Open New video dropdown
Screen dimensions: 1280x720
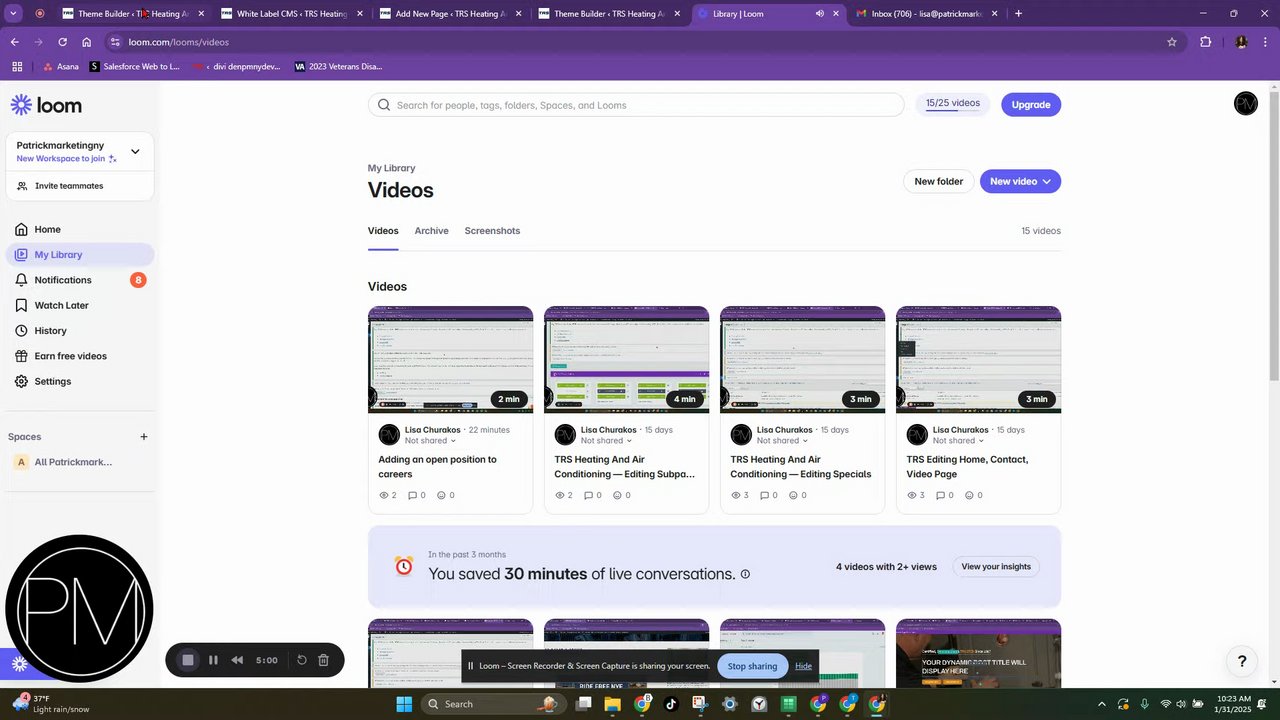1020,181
